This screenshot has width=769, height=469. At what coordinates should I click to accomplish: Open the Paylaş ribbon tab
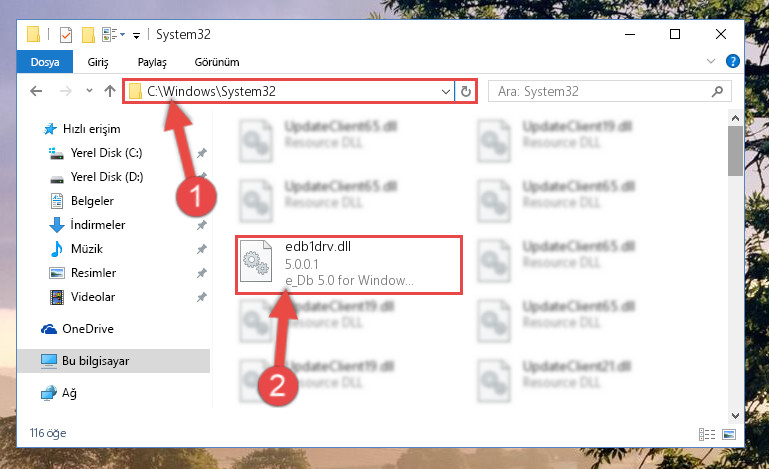[152, 62]
